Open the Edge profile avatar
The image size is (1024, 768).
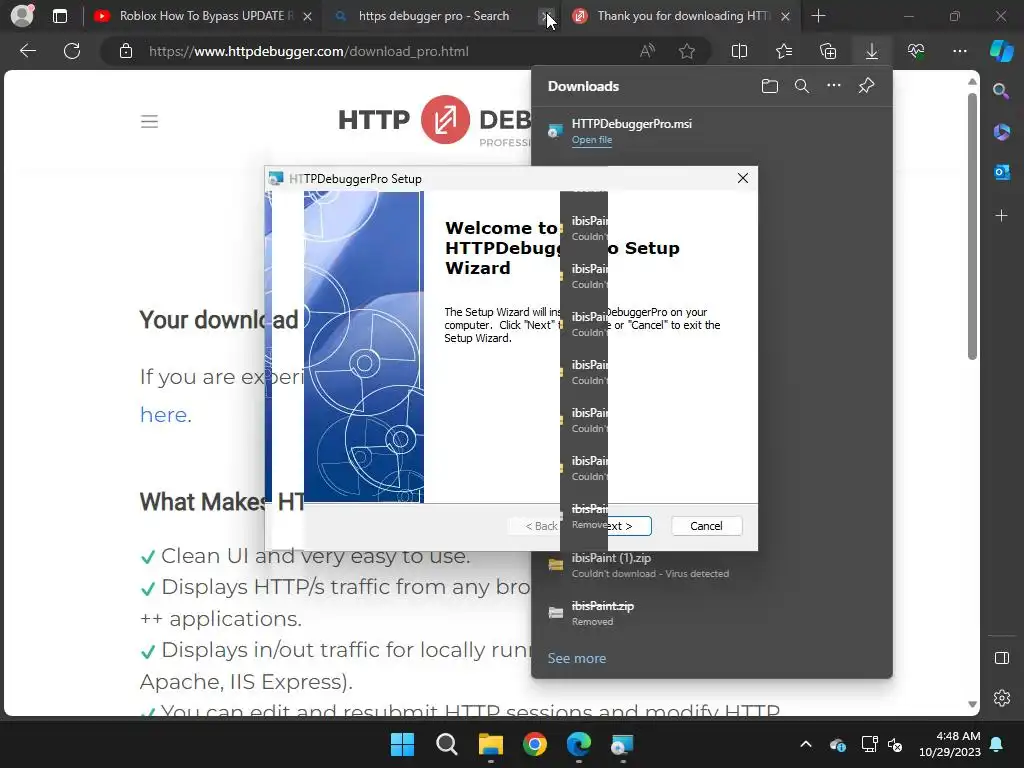click(x=22, y=16)
